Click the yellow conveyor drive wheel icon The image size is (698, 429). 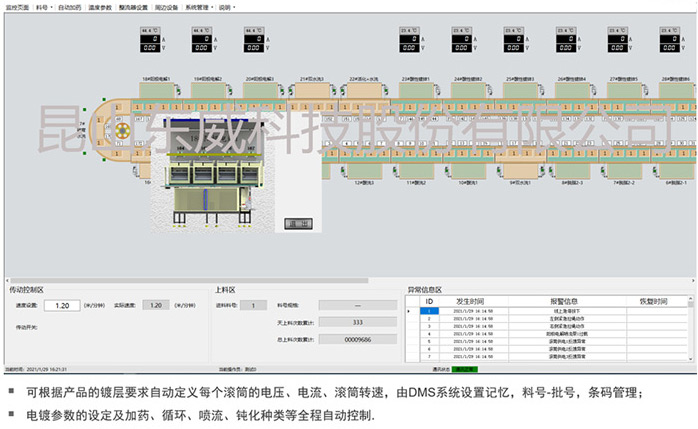coord(123,130)
